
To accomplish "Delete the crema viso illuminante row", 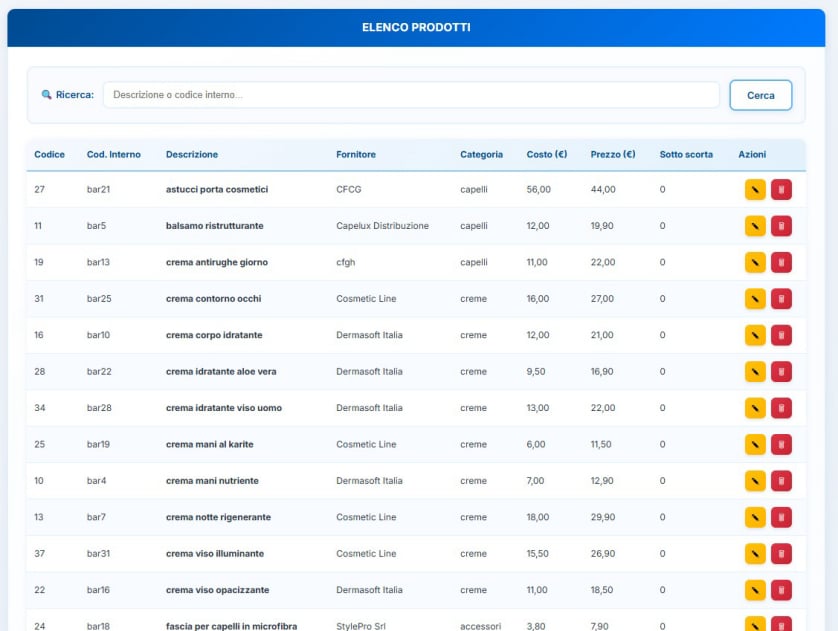I will [781, 554].
